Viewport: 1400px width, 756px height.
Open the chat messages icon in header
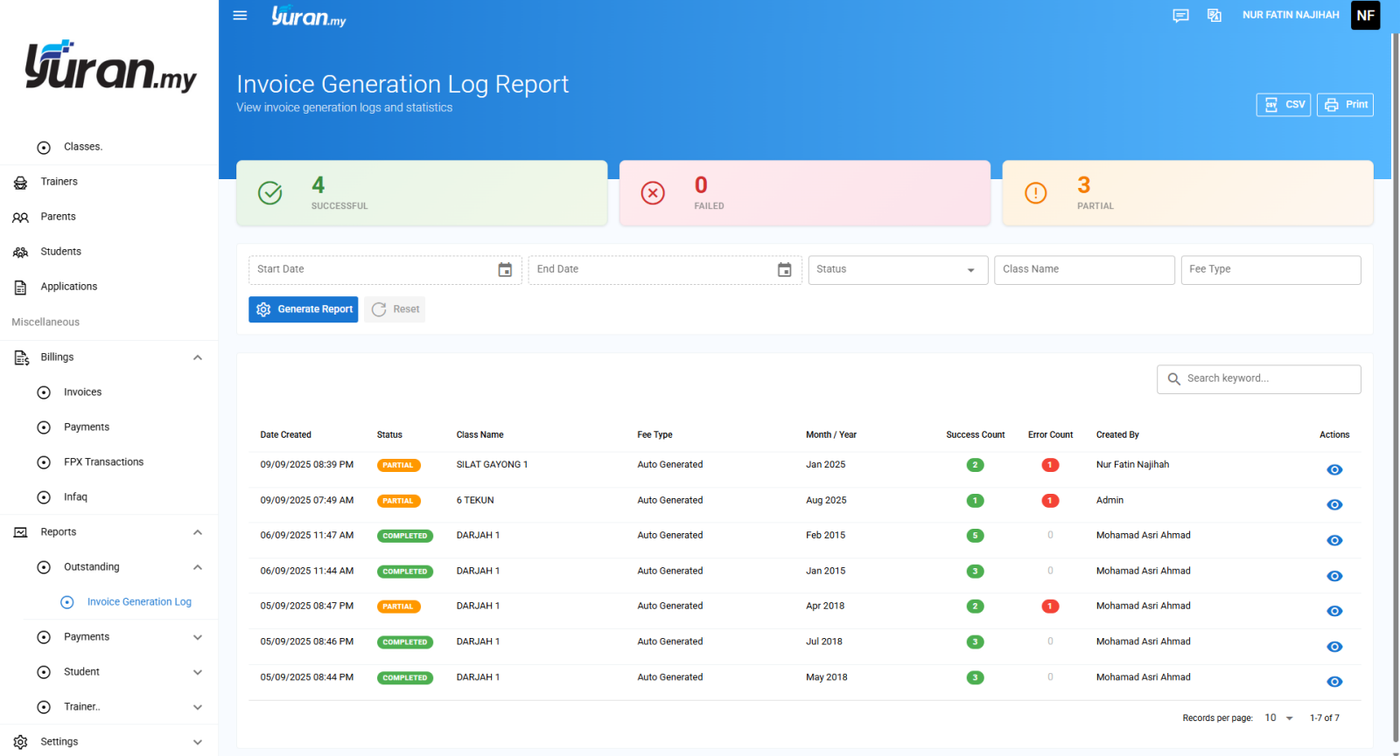click(1181, 16)
